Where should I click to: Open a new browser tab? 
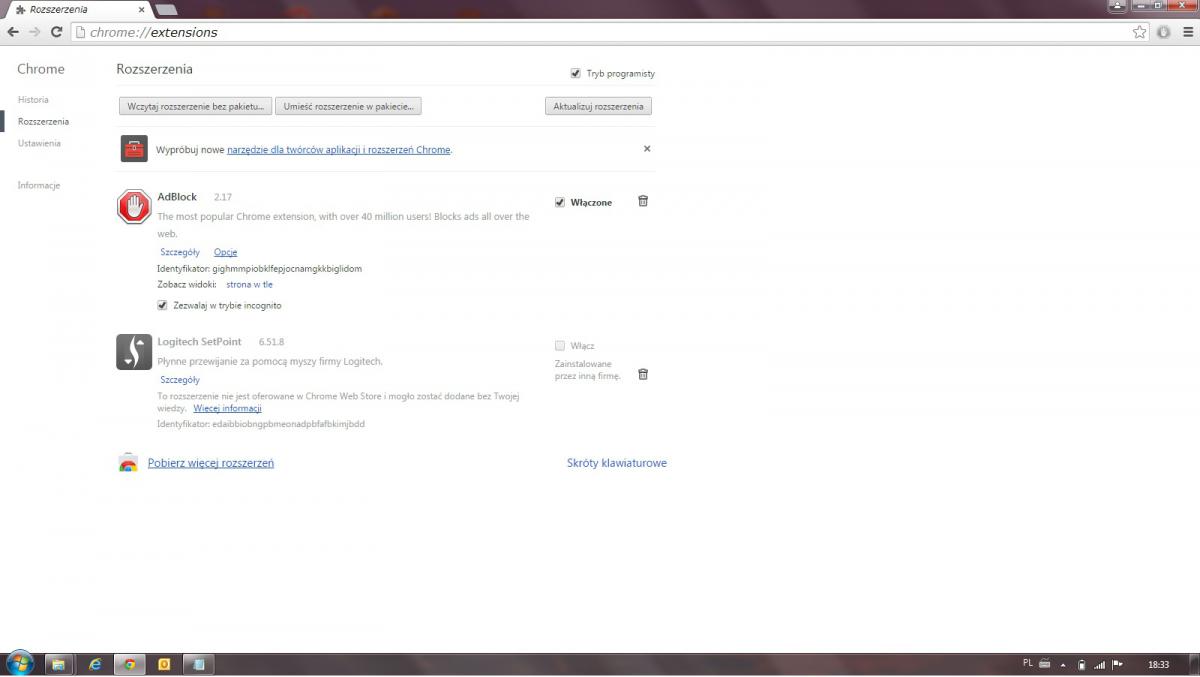pos(166,9)
